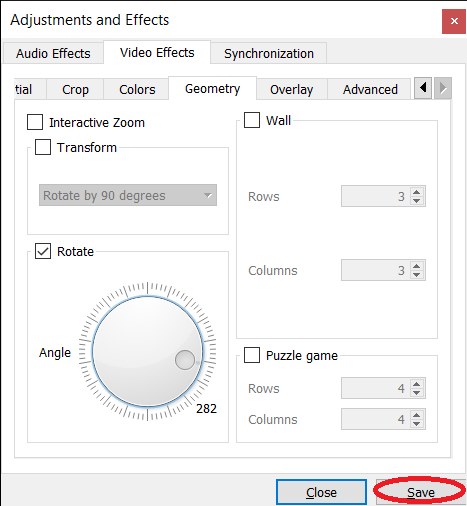Switch to the Audio Effects tab

53,53
